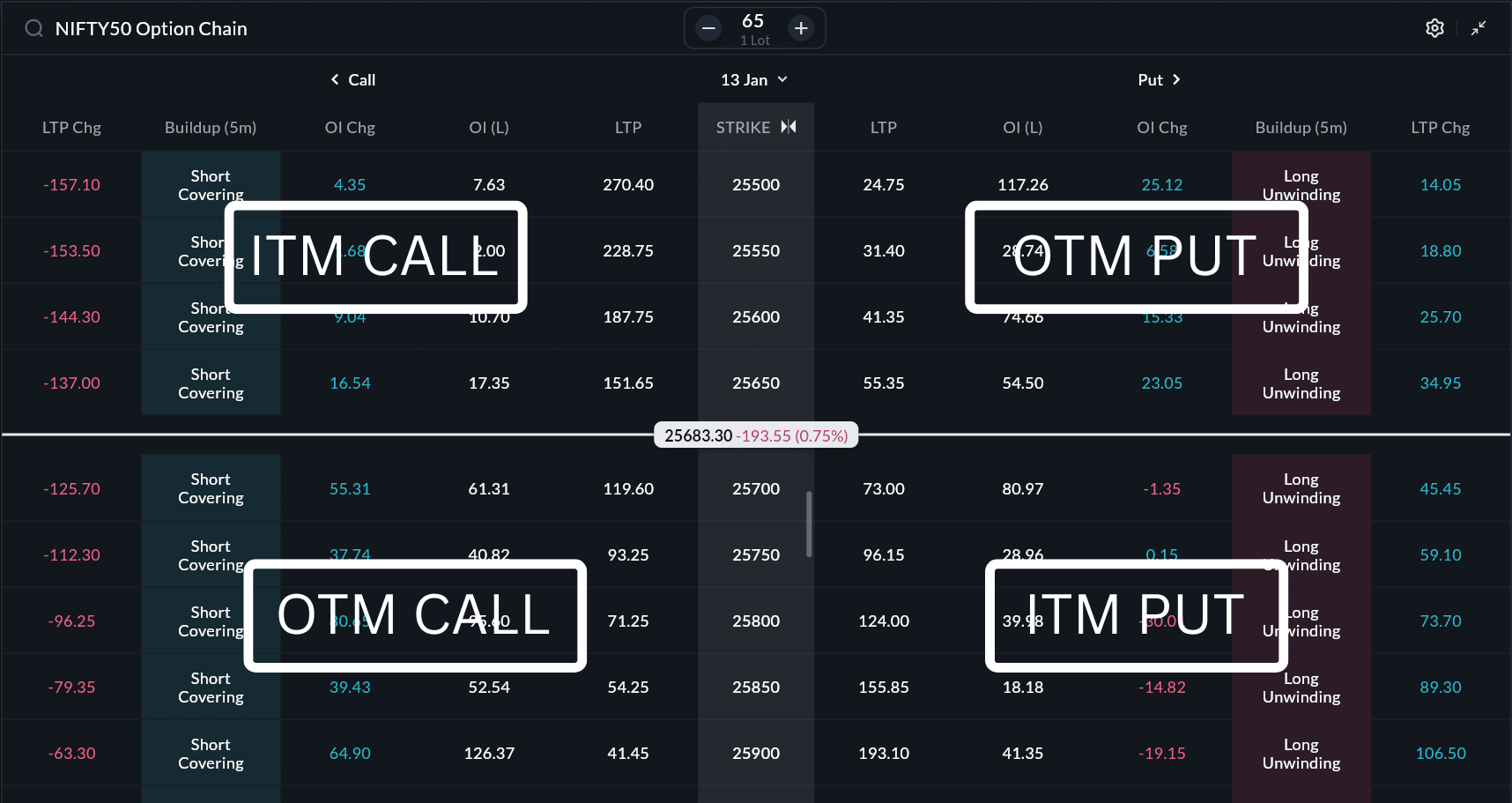Click the Call OI Chg column header

tap(350, 127)
